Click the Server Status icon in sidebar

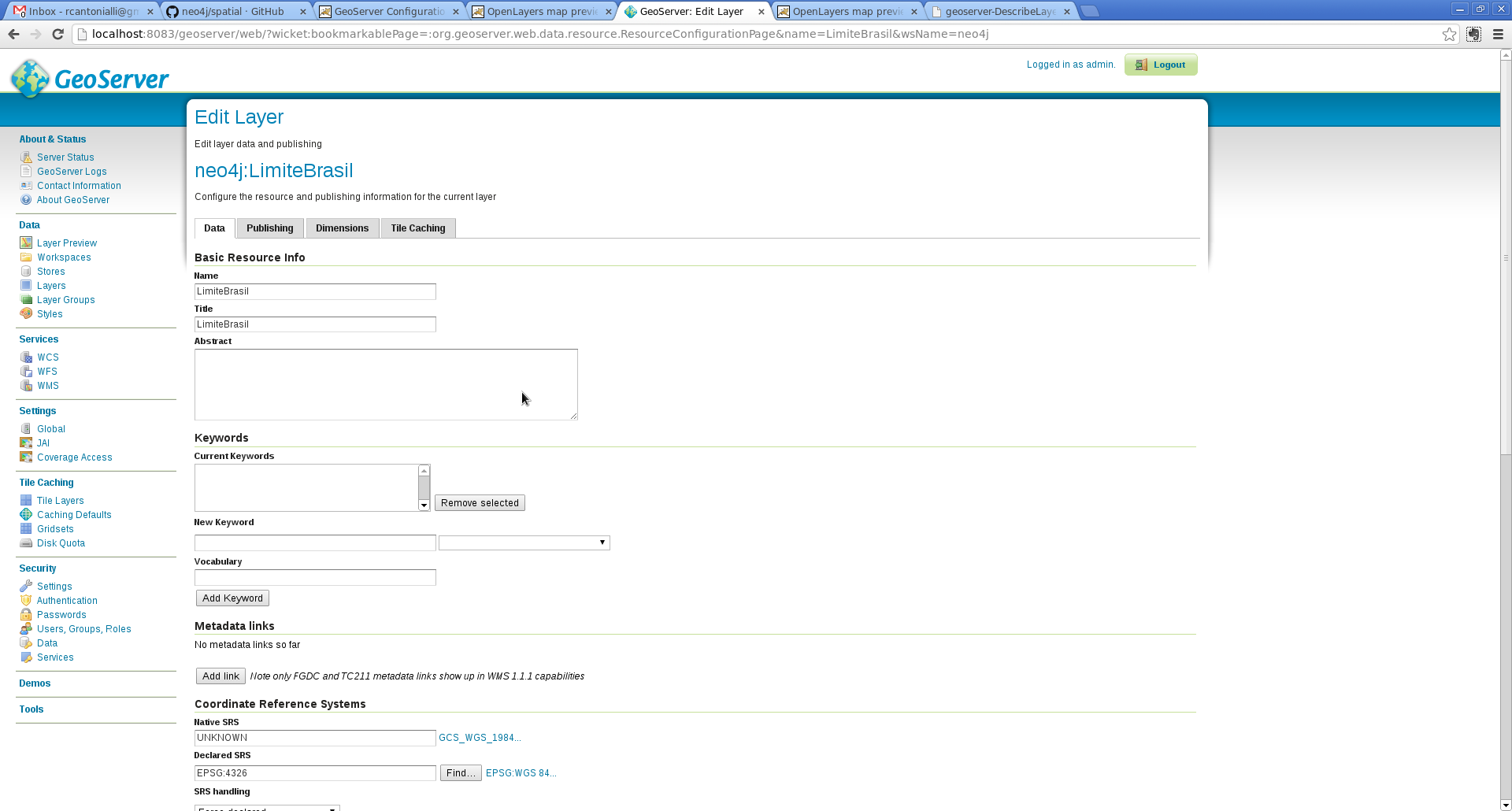pyautogui.click(x=26, y=157)
